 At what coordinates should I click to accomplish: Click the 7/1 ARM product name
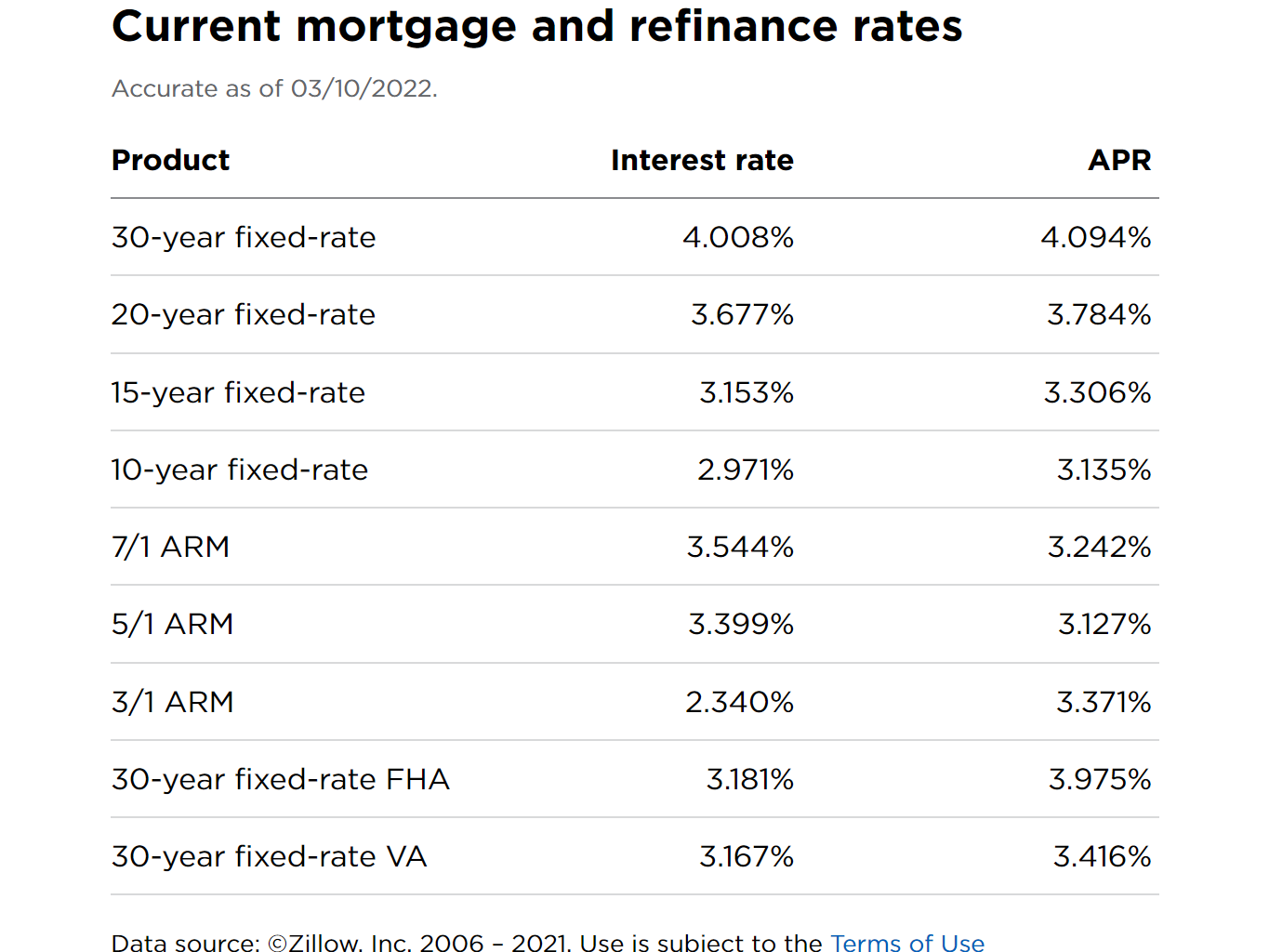tap(170, 547)
